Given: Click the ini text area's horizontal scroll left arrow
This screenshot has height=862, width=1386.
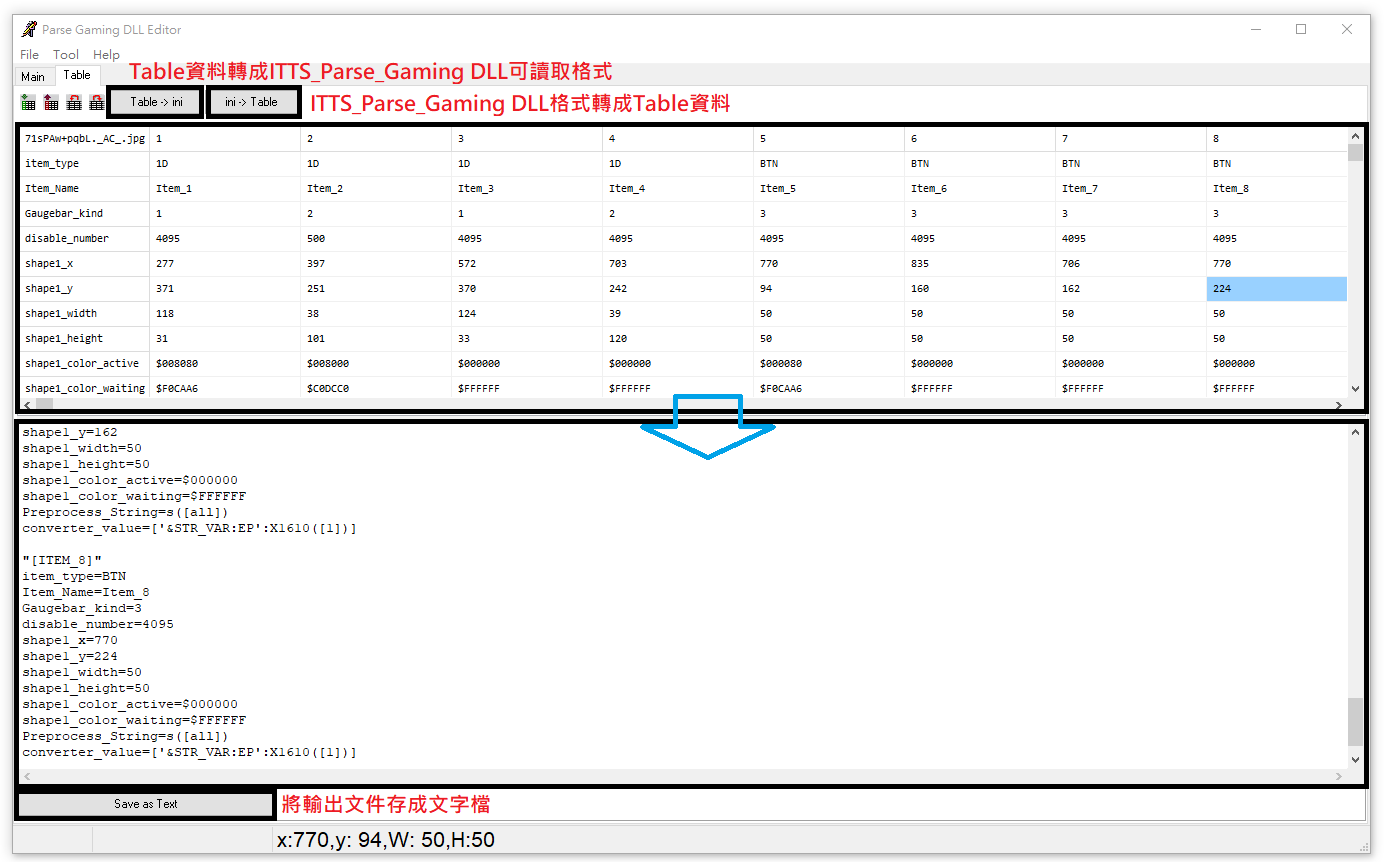Looking at the screenshot, I should 28,776.
